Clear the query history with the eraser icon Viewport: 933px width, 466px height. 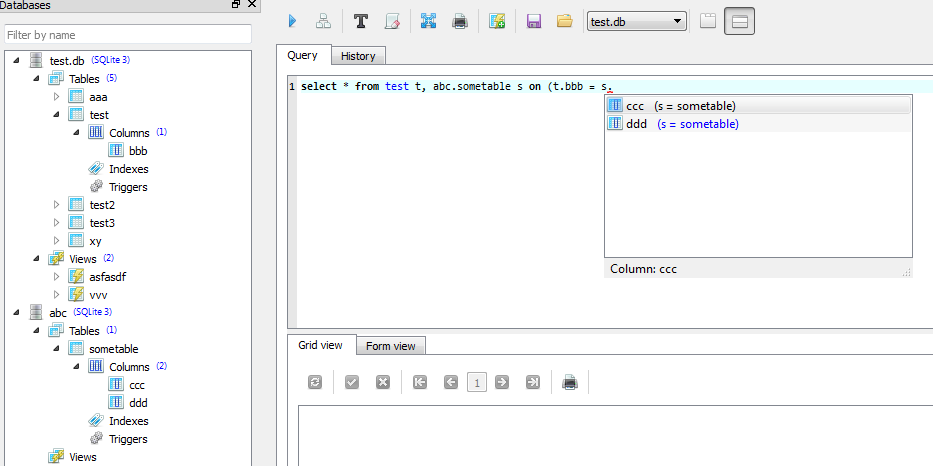click(x=392, y=21)
